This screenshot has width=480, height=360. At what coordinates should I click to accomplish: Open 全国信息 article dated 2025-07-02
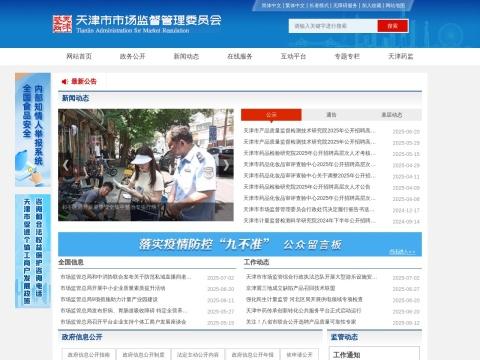126,277
